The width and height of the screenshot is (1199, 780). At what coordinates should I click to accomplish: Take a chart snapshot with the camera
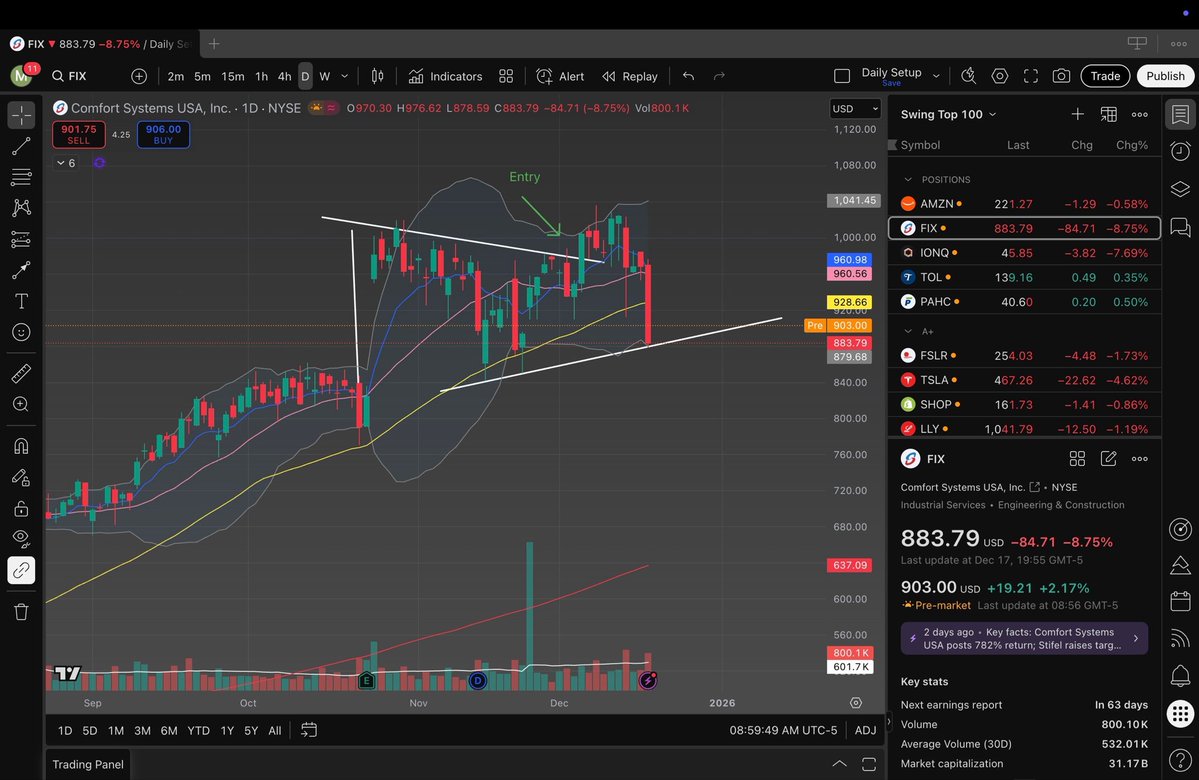point(1061,76)
